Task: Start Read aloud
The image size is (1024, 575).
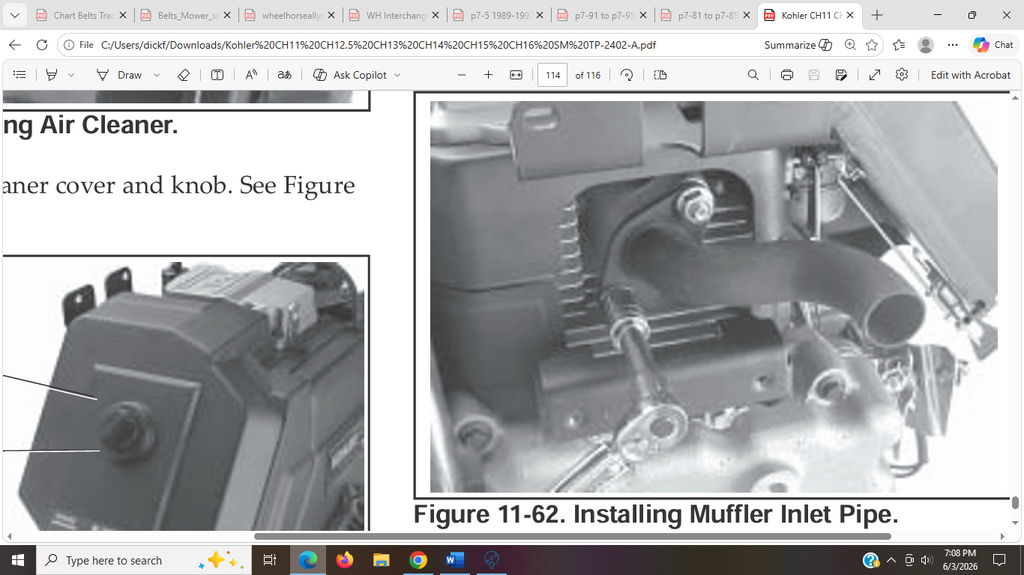Action: 251,75
